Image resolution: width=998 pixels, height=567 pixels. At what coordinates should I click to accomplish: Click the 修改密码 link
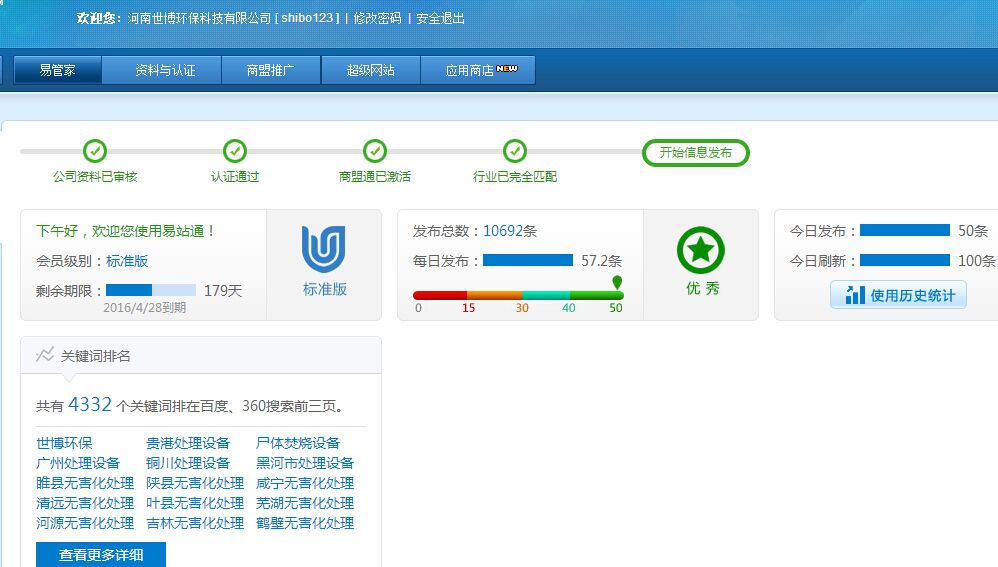tap(377, 18)
